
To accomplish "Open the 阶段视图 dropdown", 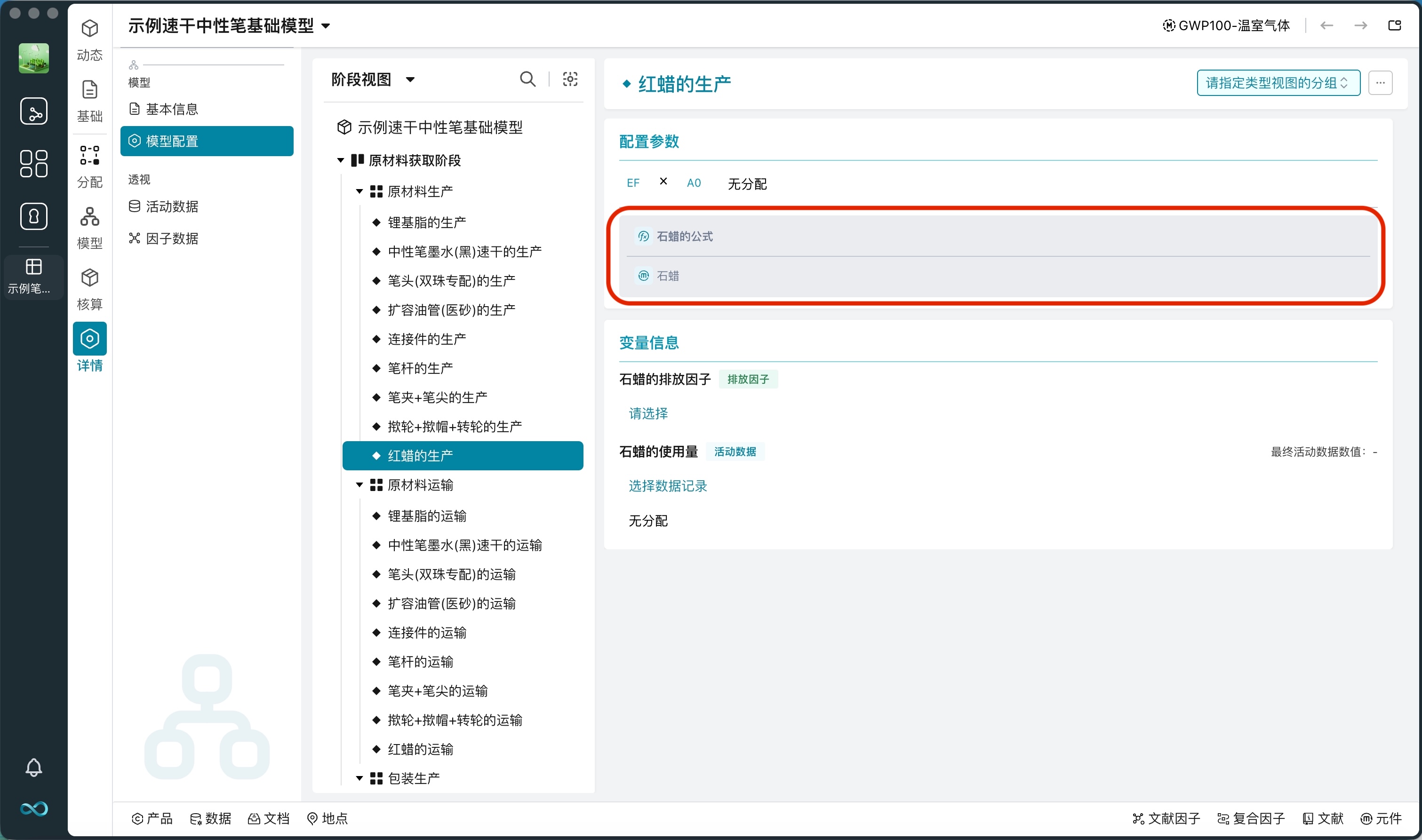I will 371,79.
